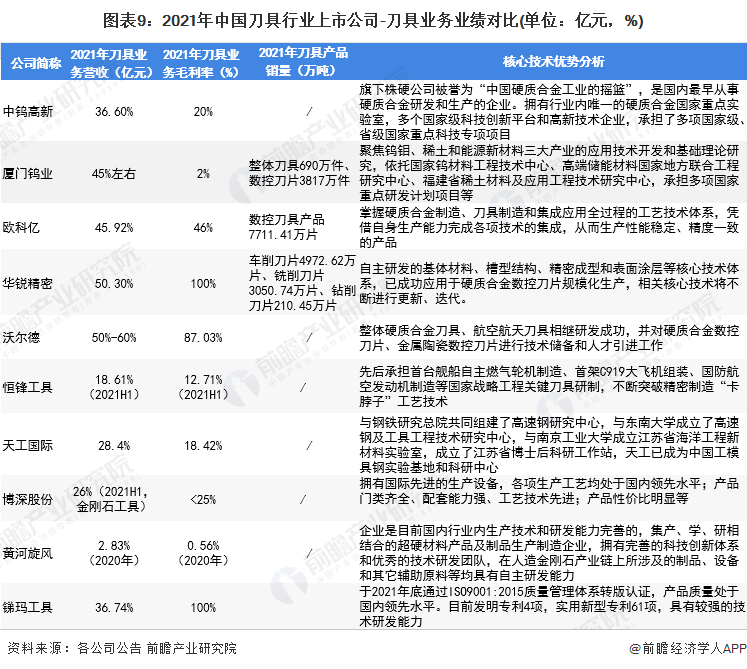
Task: Click the value 87.03% for 沃尔德
Action: point(203,338)
